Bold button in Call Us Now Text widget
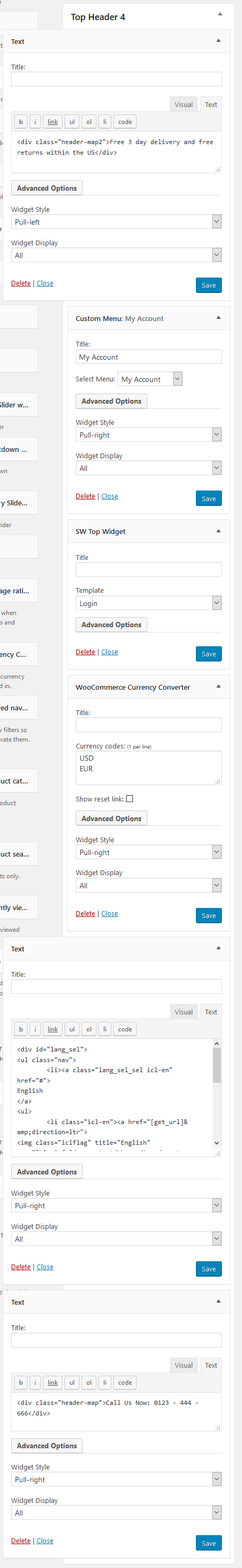Viewport: 242px width, 1568px height. [21, 1383]
